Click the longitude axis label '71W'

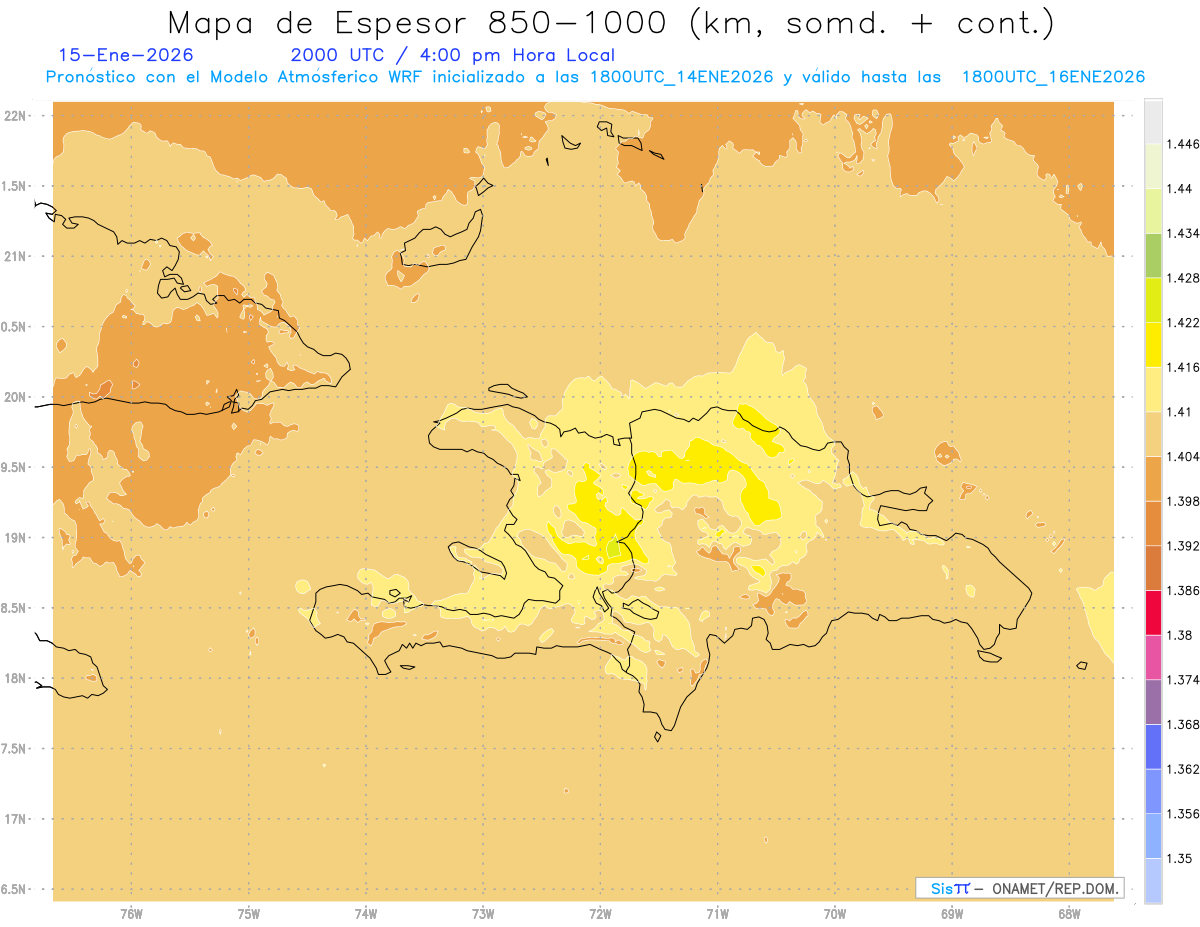(717, 913)
